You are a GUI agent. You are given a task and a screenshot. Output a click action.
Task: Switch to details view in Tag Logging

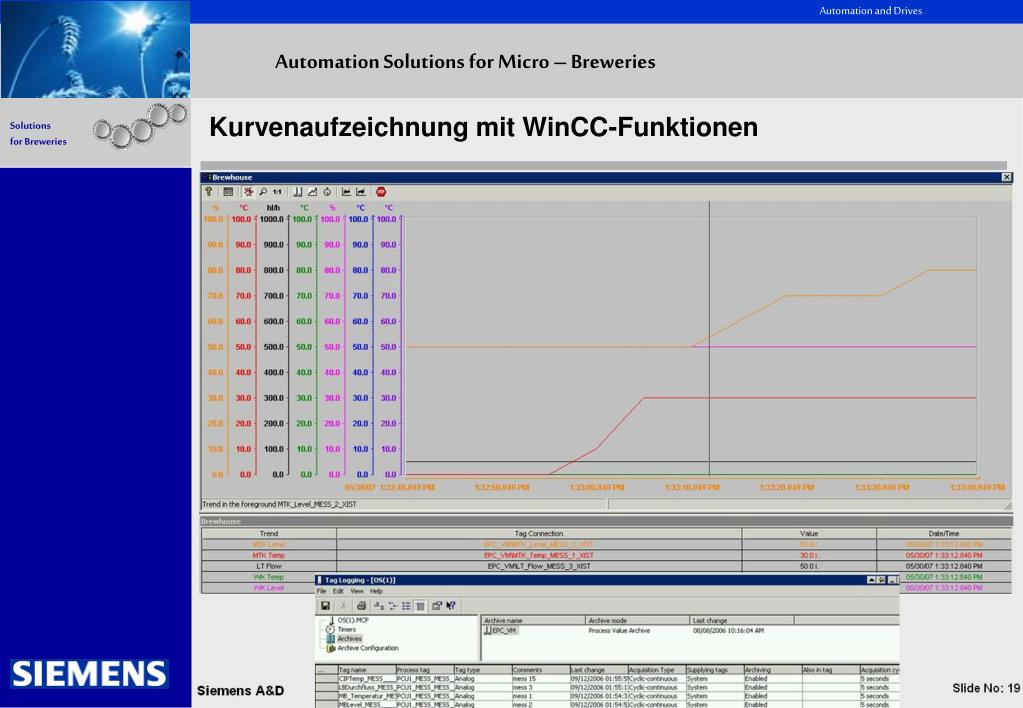pos(420,606)
